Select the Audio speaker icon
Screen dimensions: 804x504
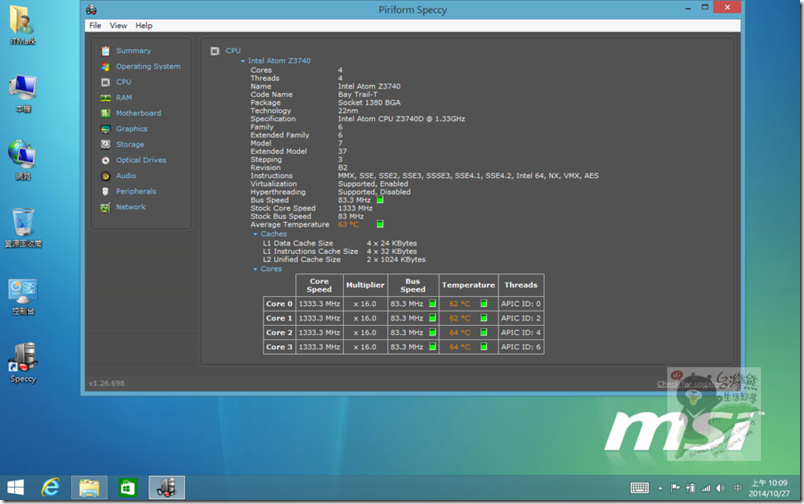(106, 176)
